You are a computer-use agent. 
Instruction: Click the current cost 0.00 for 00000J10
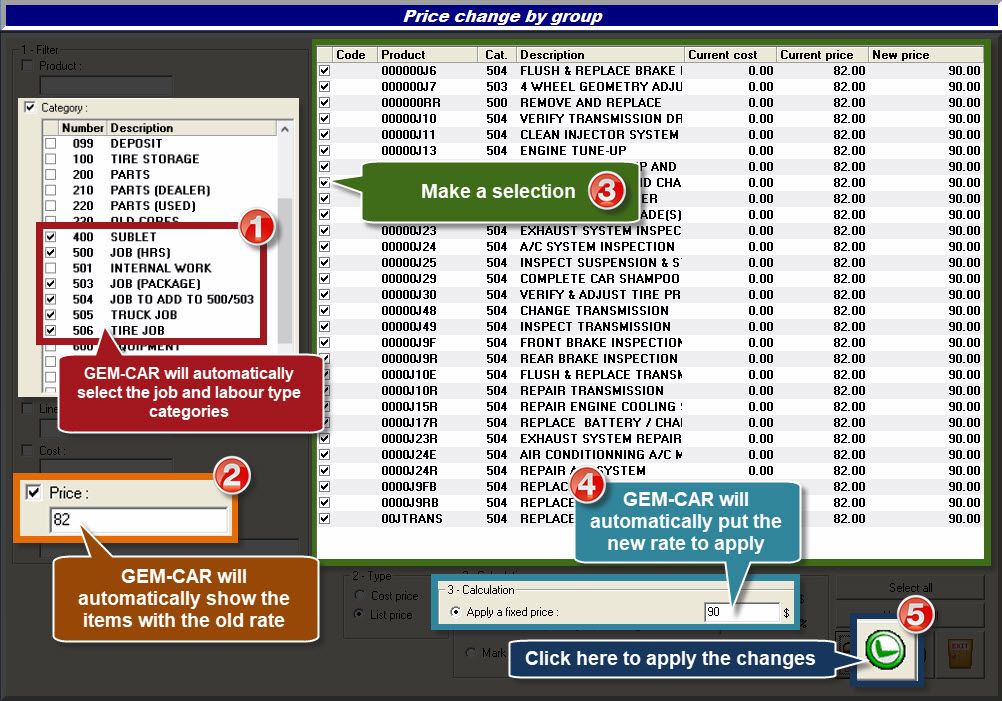click(760, 118)
